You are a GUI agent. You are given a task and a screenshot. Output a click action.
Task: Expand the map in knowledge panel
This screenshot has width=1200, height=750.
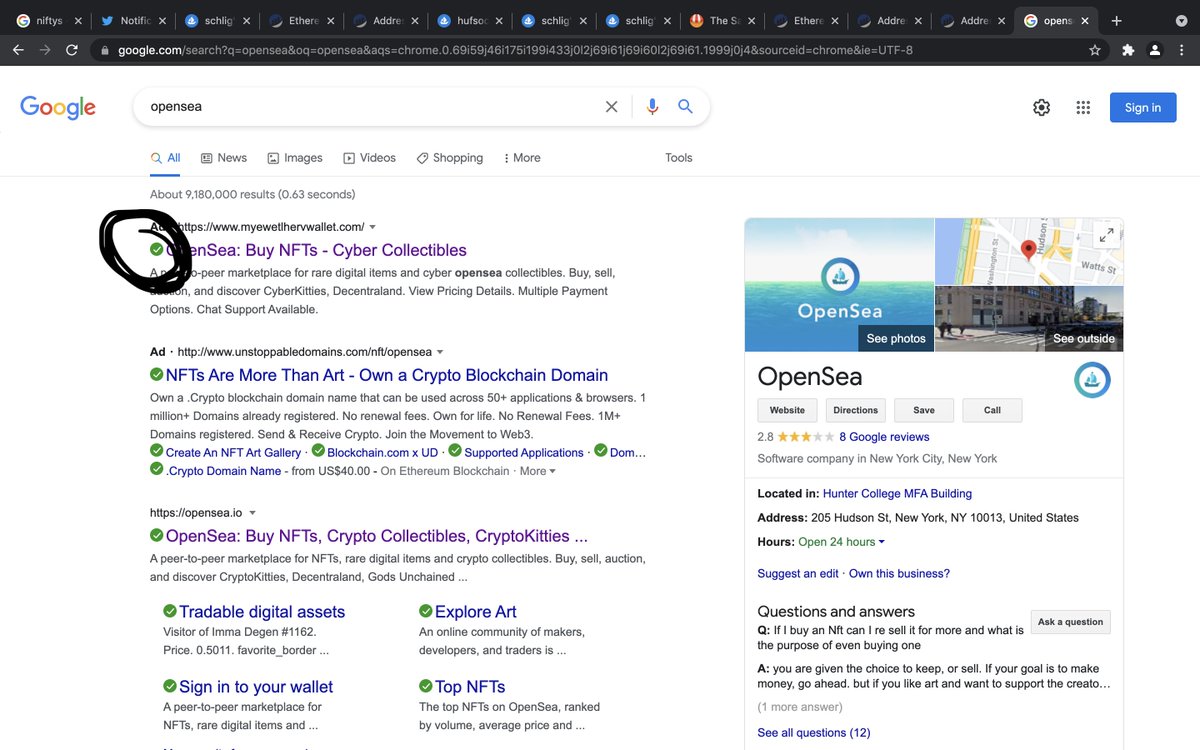pyautogui.click(x=1106, y=235)
